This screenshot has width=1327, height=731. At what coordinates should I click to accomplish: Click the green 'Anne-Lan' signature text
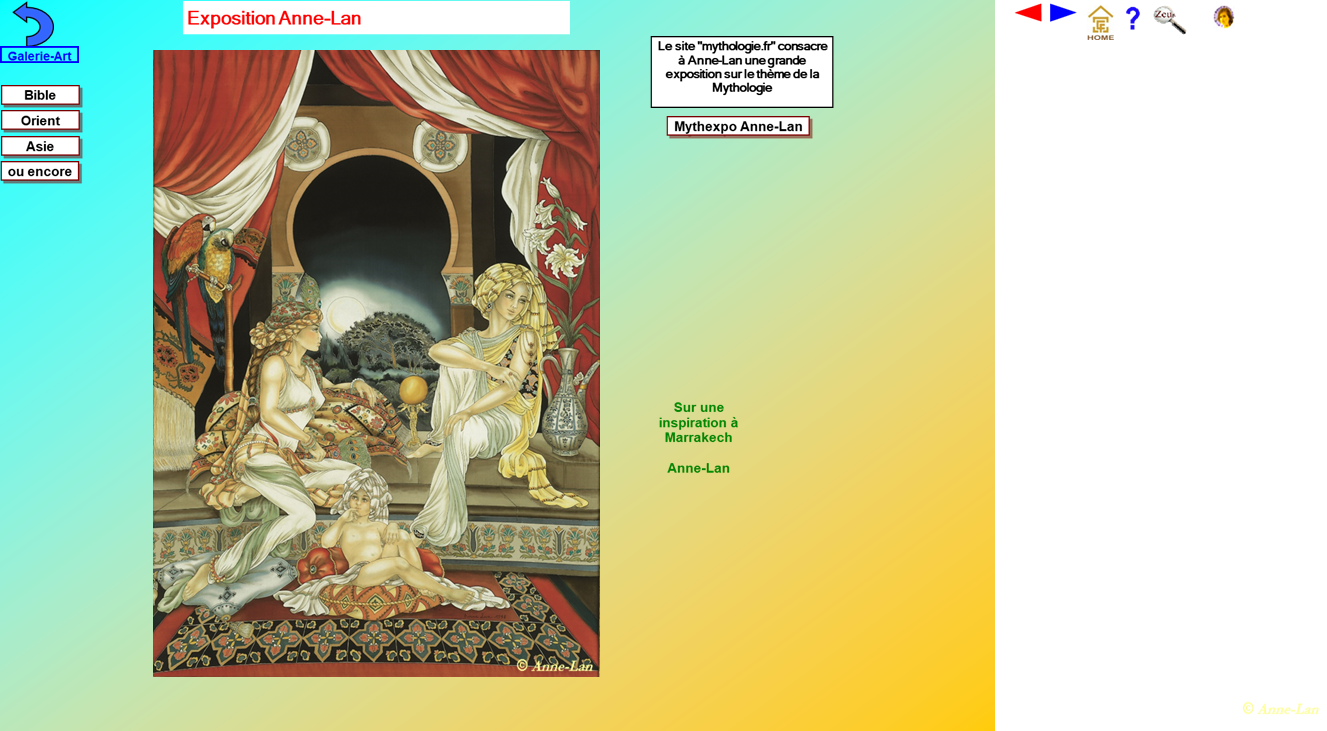pos(698,468)
